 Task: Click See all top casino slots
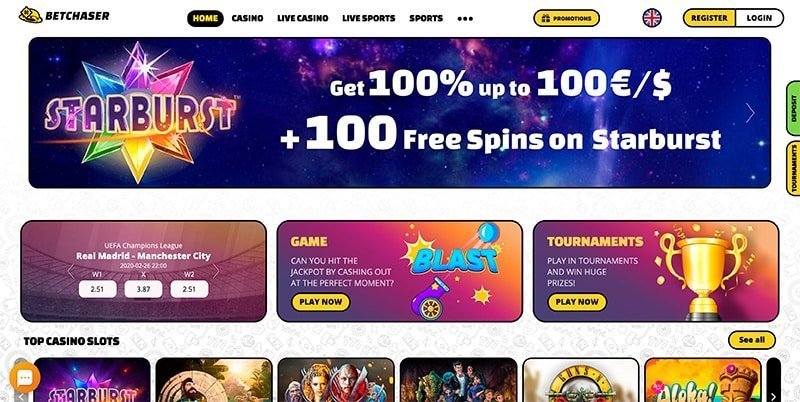(752, 340)
